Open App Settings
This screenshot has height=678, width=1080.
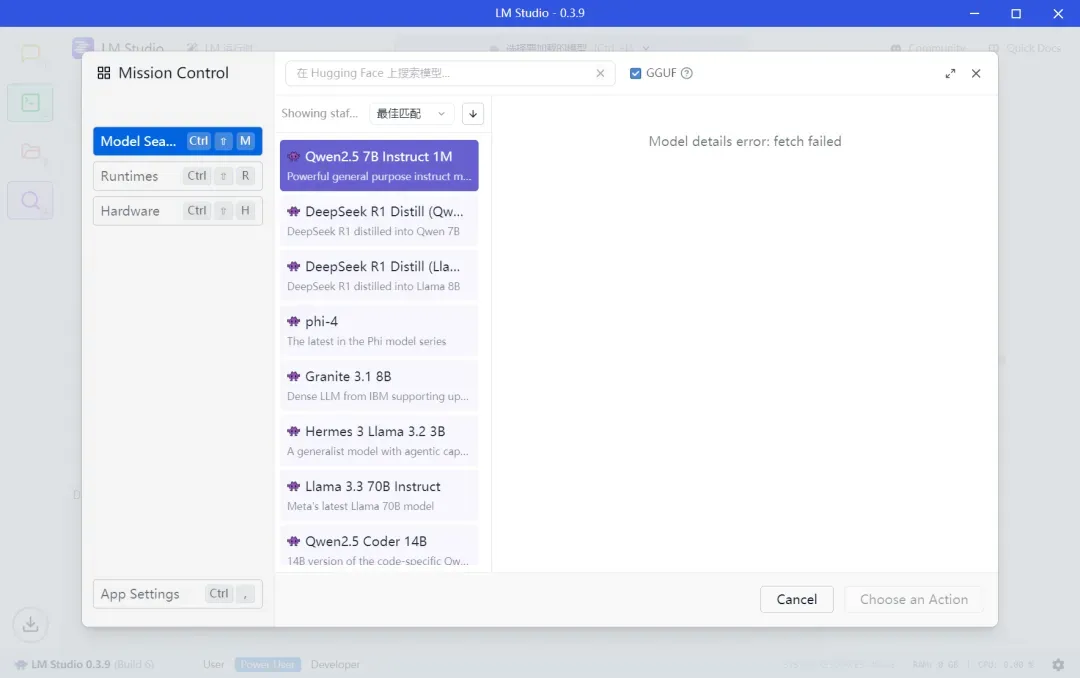point(178,594)
